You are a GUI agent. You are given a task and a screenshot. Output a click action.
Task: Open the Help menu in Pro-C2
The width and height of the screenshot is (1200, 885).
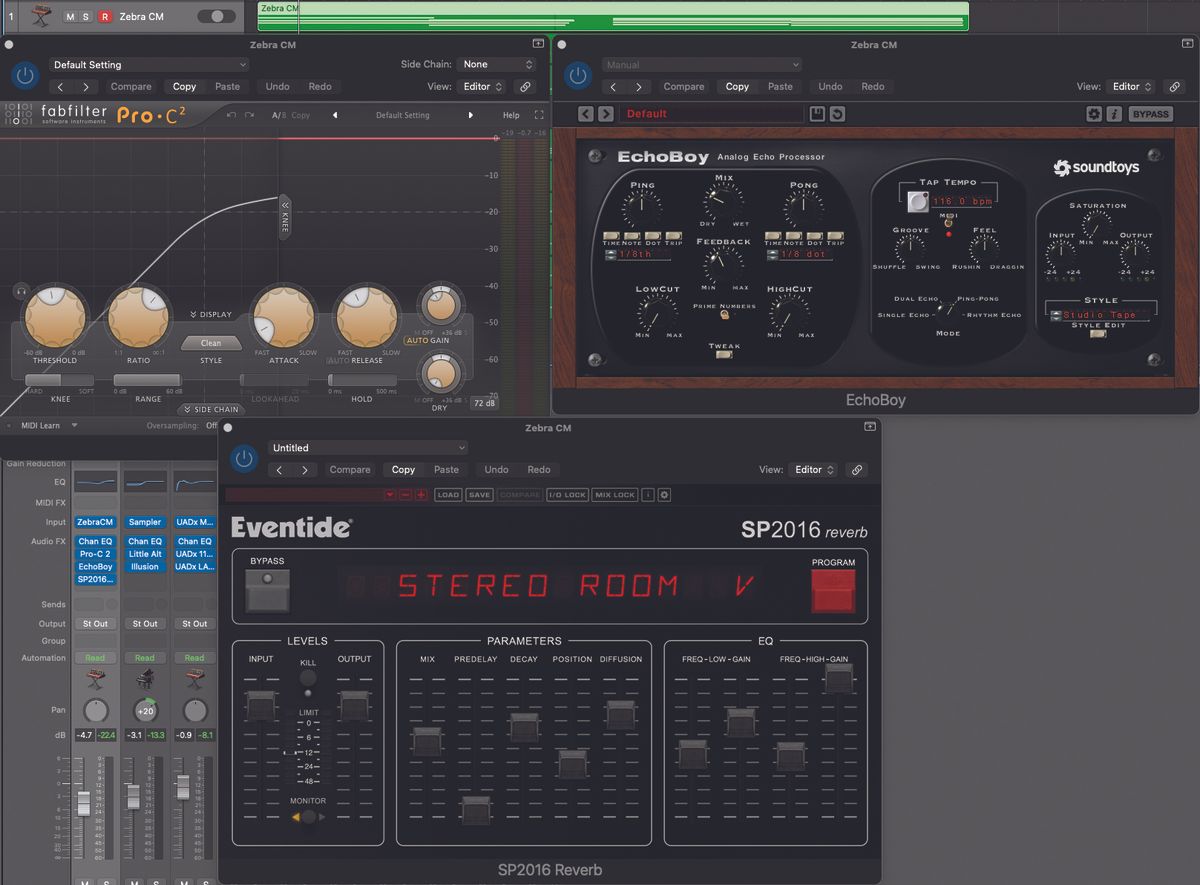pos(512,115)
